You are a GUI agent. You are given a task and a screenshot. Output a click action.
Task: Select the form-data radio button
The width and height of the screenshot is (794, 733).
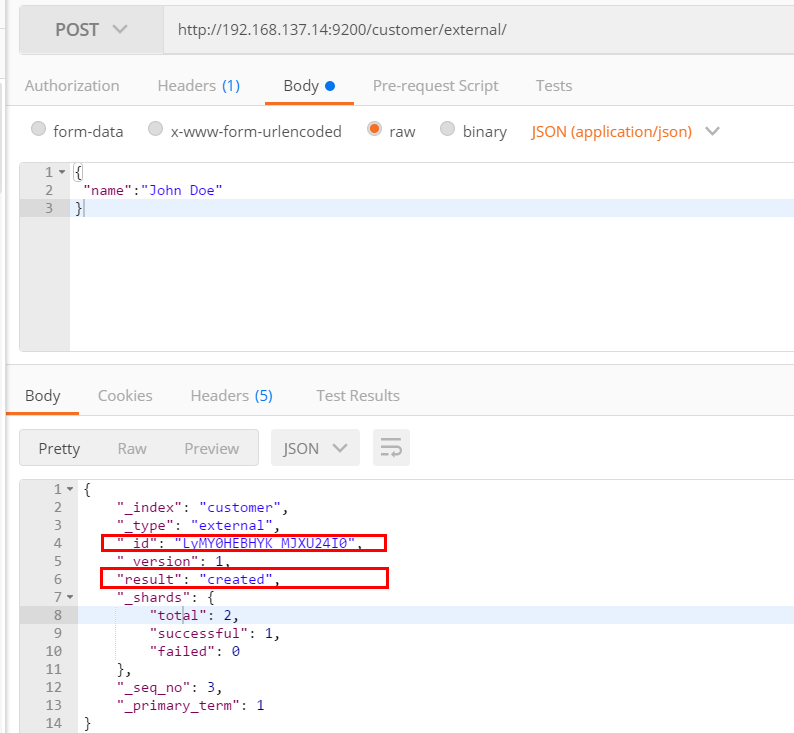pyautogui.click(x=38, y=130)
